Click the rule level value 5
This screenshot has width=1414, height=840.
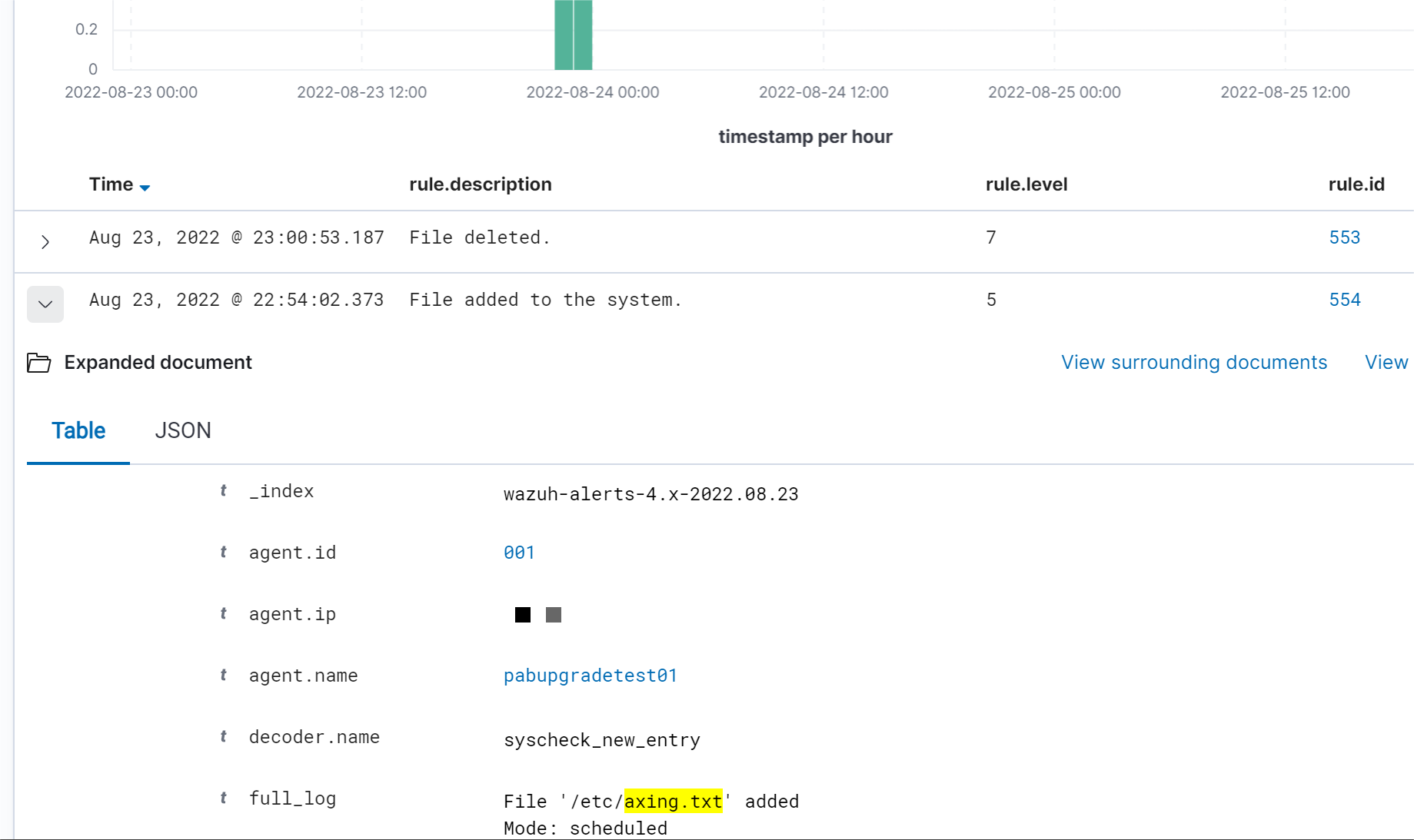tap(991, 300)
